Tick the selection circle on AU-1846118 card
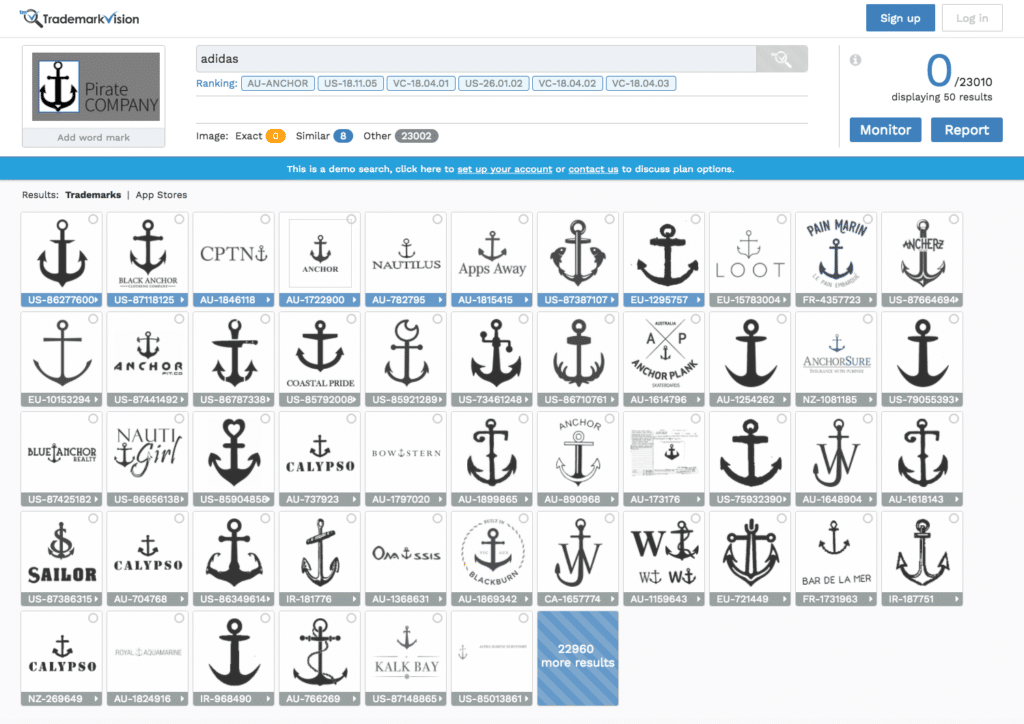1024x724 pixels. tap(265, 219)
